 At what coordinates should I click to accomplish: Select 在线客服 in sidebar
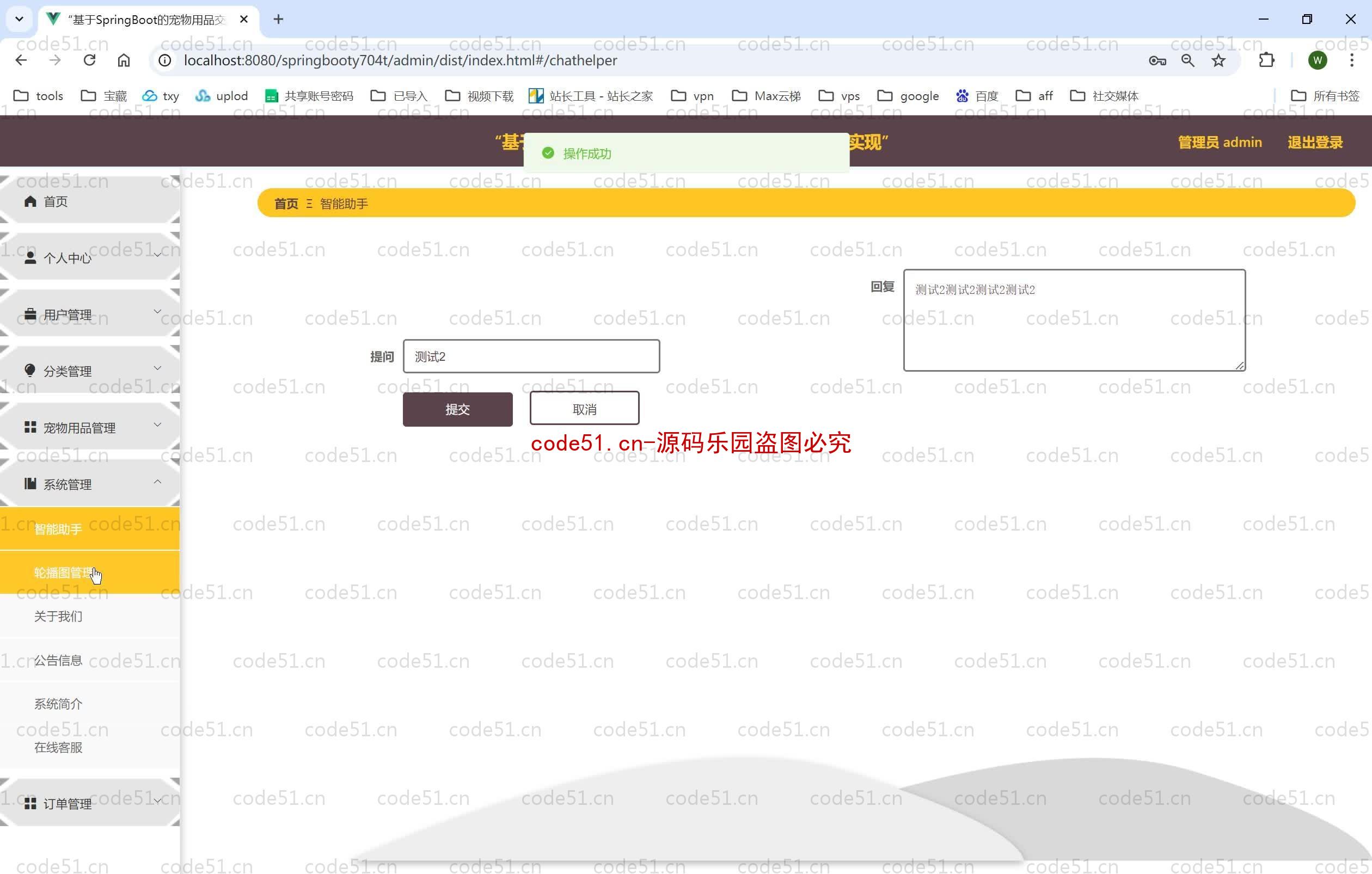[x=90, y=748]
